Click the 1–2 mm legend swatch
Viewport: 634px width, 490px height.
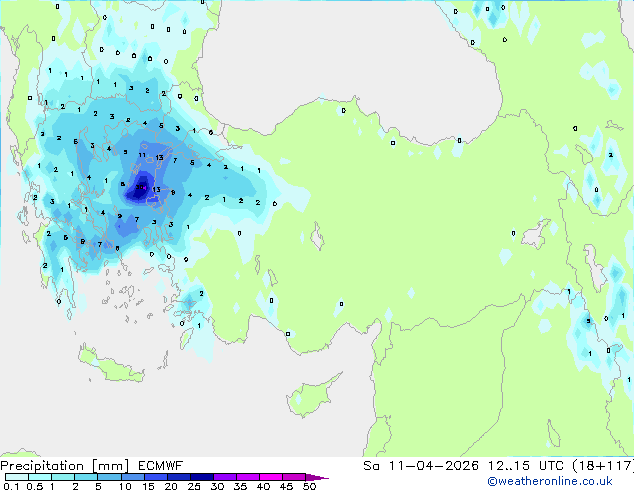[x=63, y=477]
